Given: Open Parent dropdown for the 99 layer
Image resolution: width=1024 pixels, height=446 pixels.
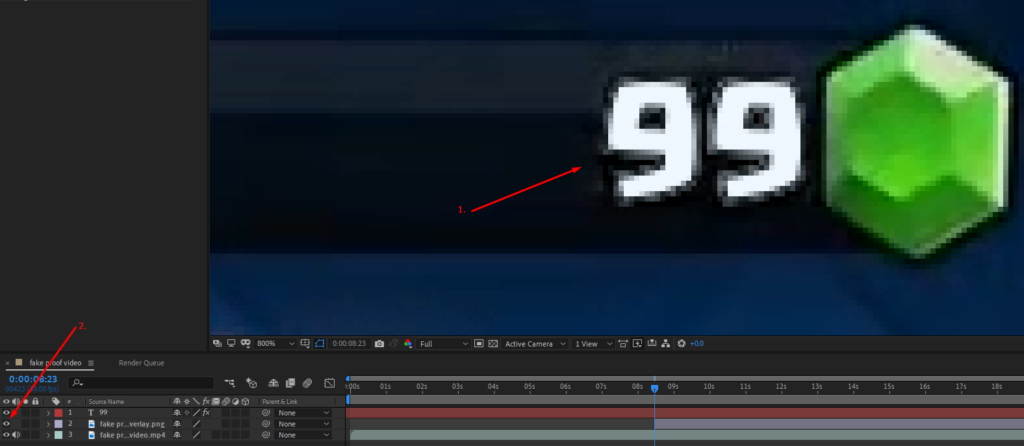Looking at the screenshot, I should [x=303, y=413].
